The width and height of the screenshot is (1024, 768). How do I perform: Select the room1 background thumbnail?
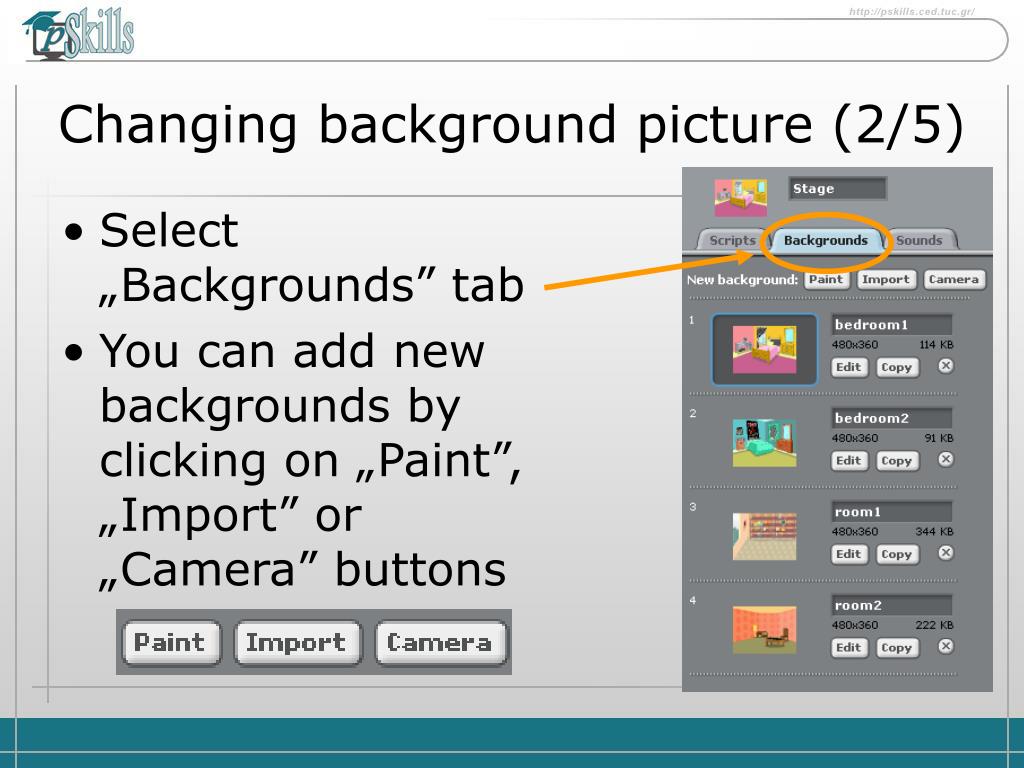765,536
